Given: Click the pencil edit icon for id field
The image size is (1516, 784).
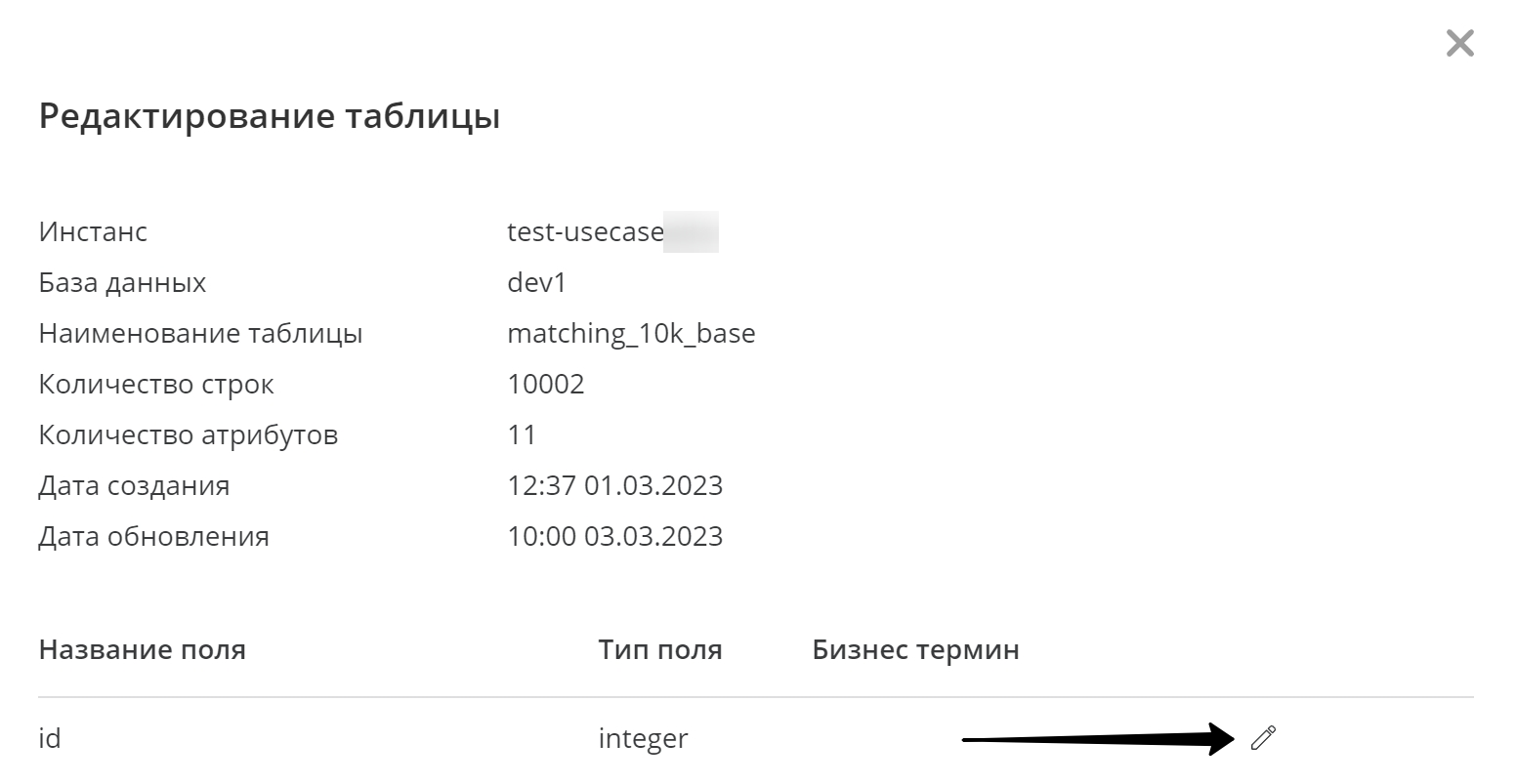Looking at the screenshot, I should (1263, 738).
